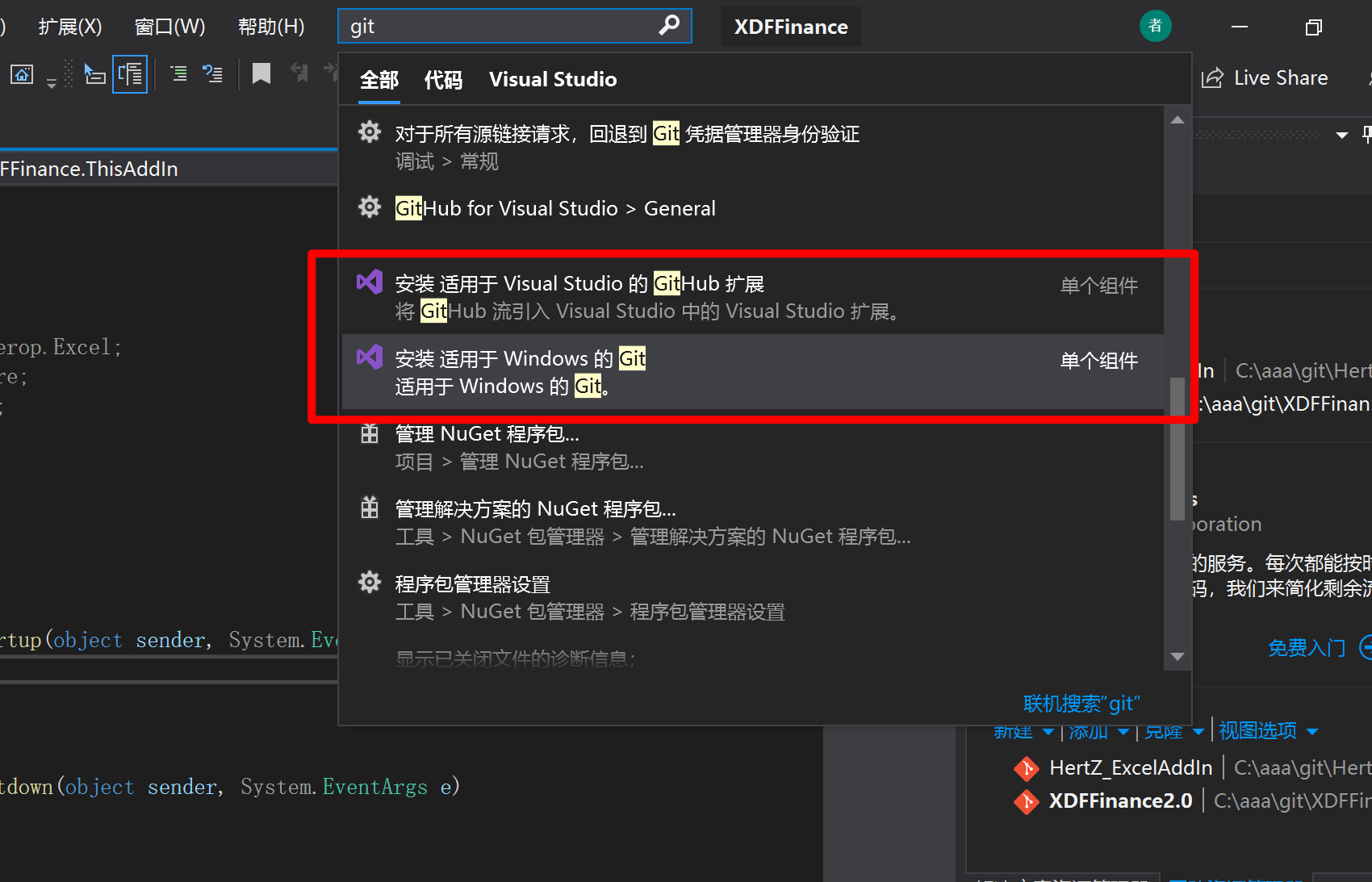The image size is (1372, 882).
Task: Click the search results scrollbar thumb
Action: pos(1177,449)
